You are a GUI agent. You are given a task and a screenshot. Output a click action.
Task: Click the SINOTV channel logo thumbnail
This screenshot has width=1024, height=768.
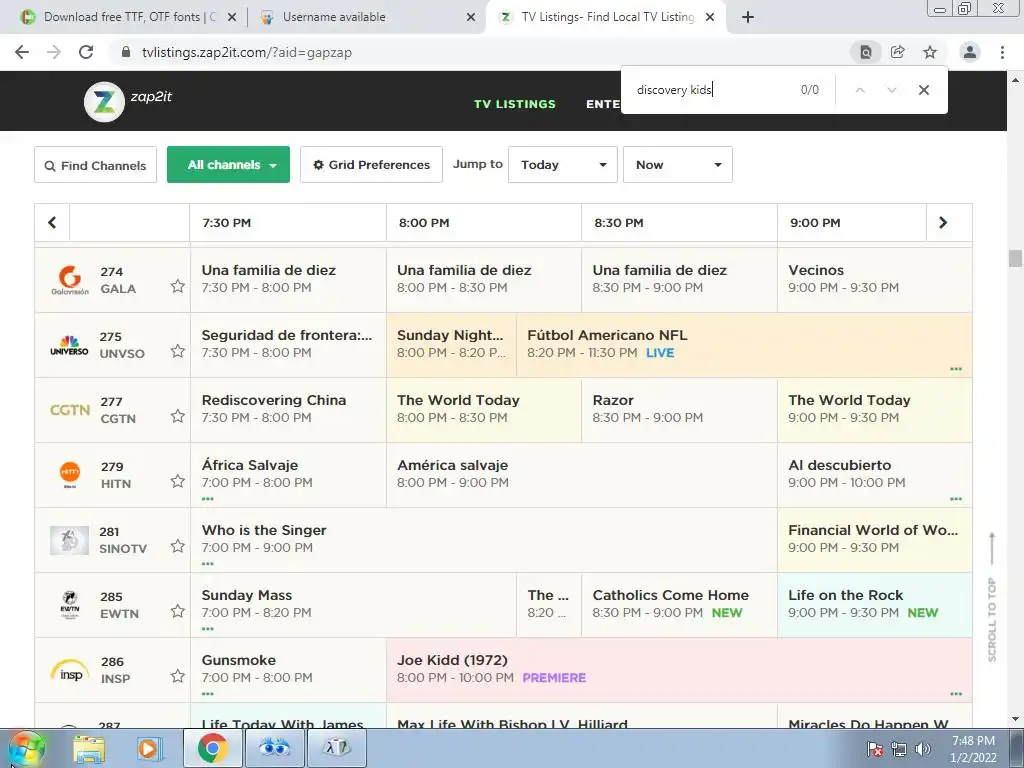point(69,540)
